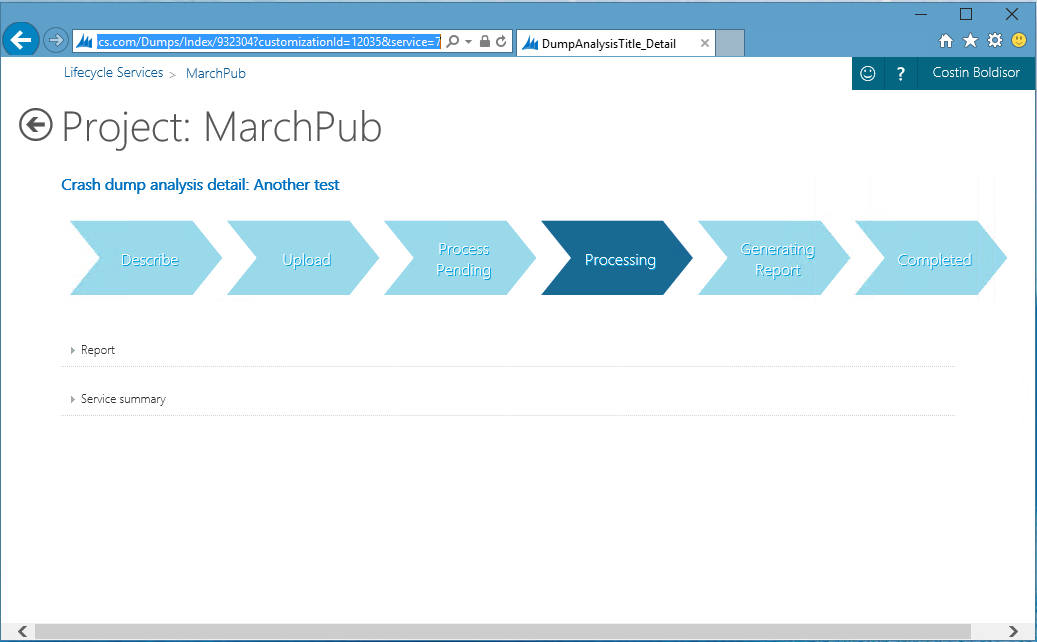Click the browser back arrow button
Screen dimensions: 1037x642
pyautogui.click(x=20, y=41)
